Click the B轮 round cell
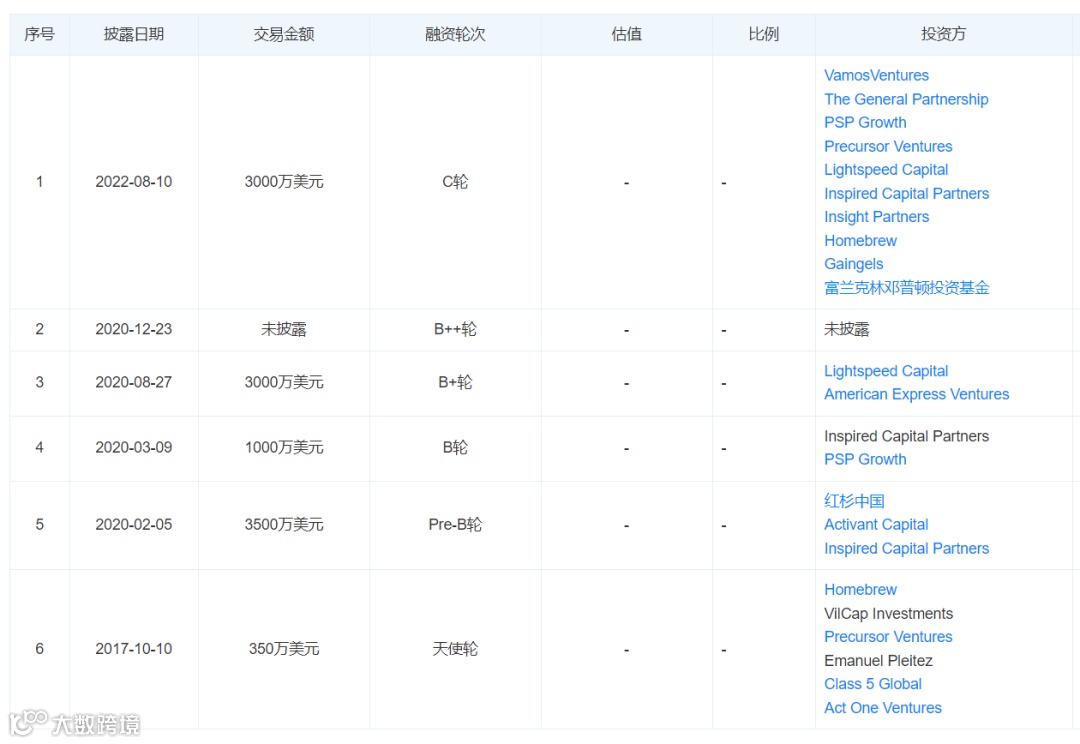The height and width of the screenshot is (744, 1080). pos(455,448)
